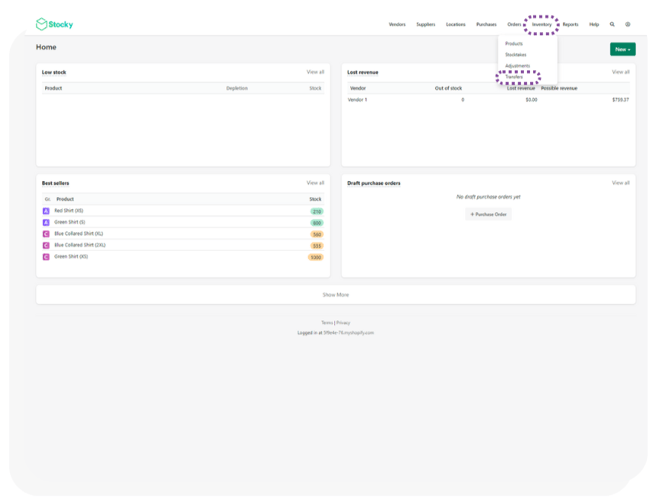This screenshot has width=670, height=502.
Task: Open the Inventory dropdown menu
Action: tap(542, 24)
